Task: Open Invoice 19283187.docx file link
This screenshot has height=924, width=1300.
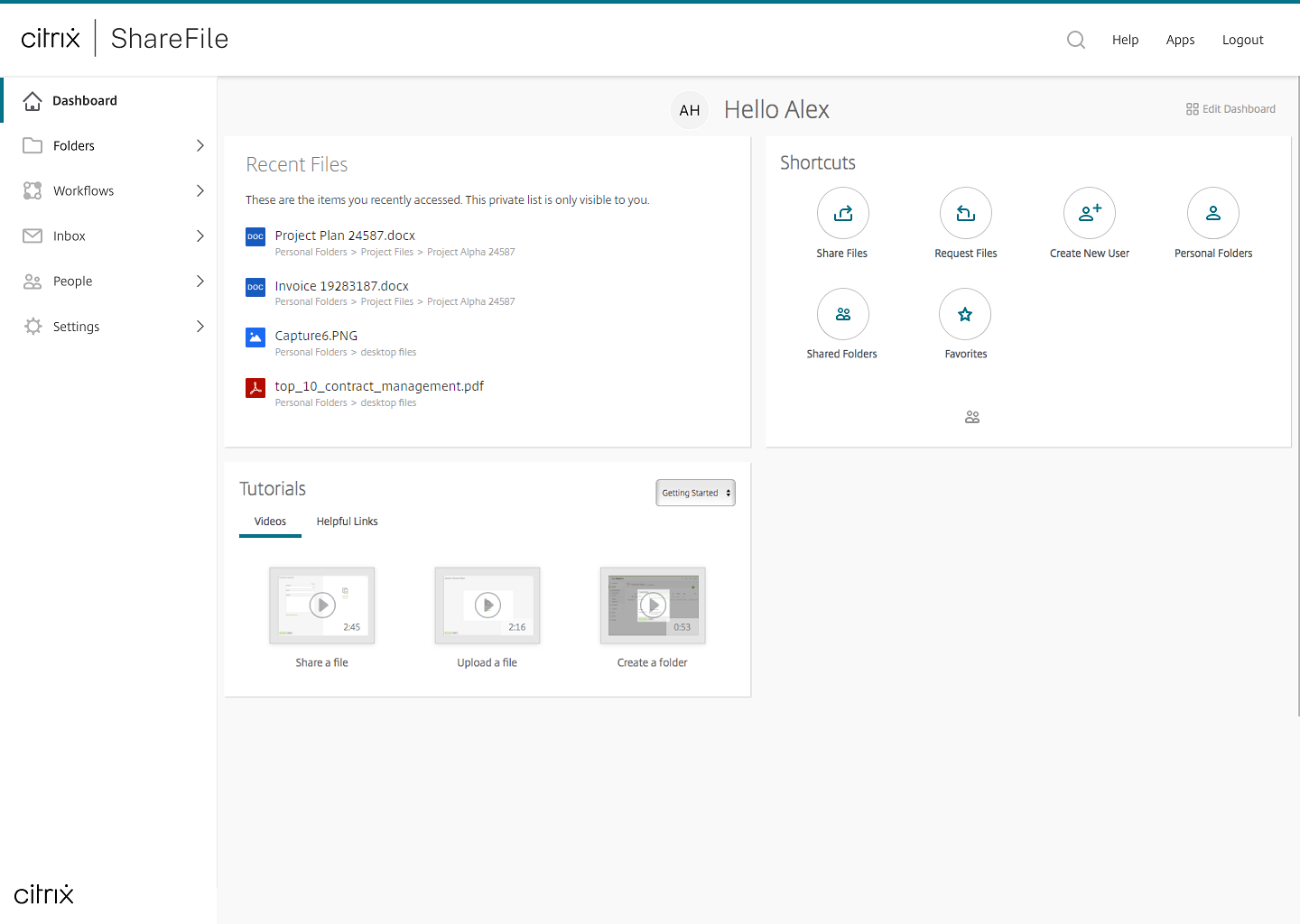Action: pos(341,286)
